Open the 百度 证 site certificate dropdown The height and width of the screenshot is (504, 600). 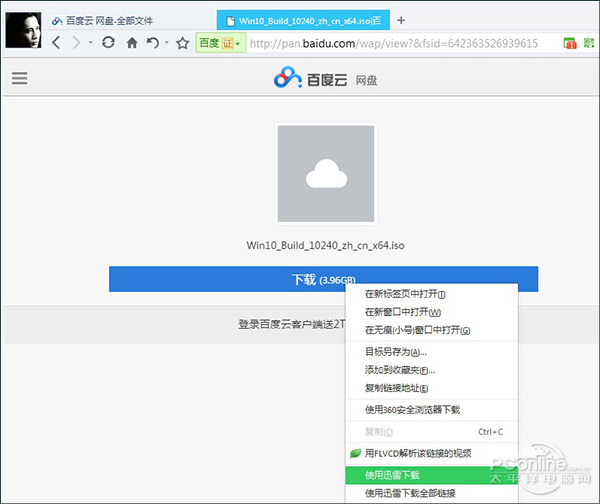tap(220, 43)
